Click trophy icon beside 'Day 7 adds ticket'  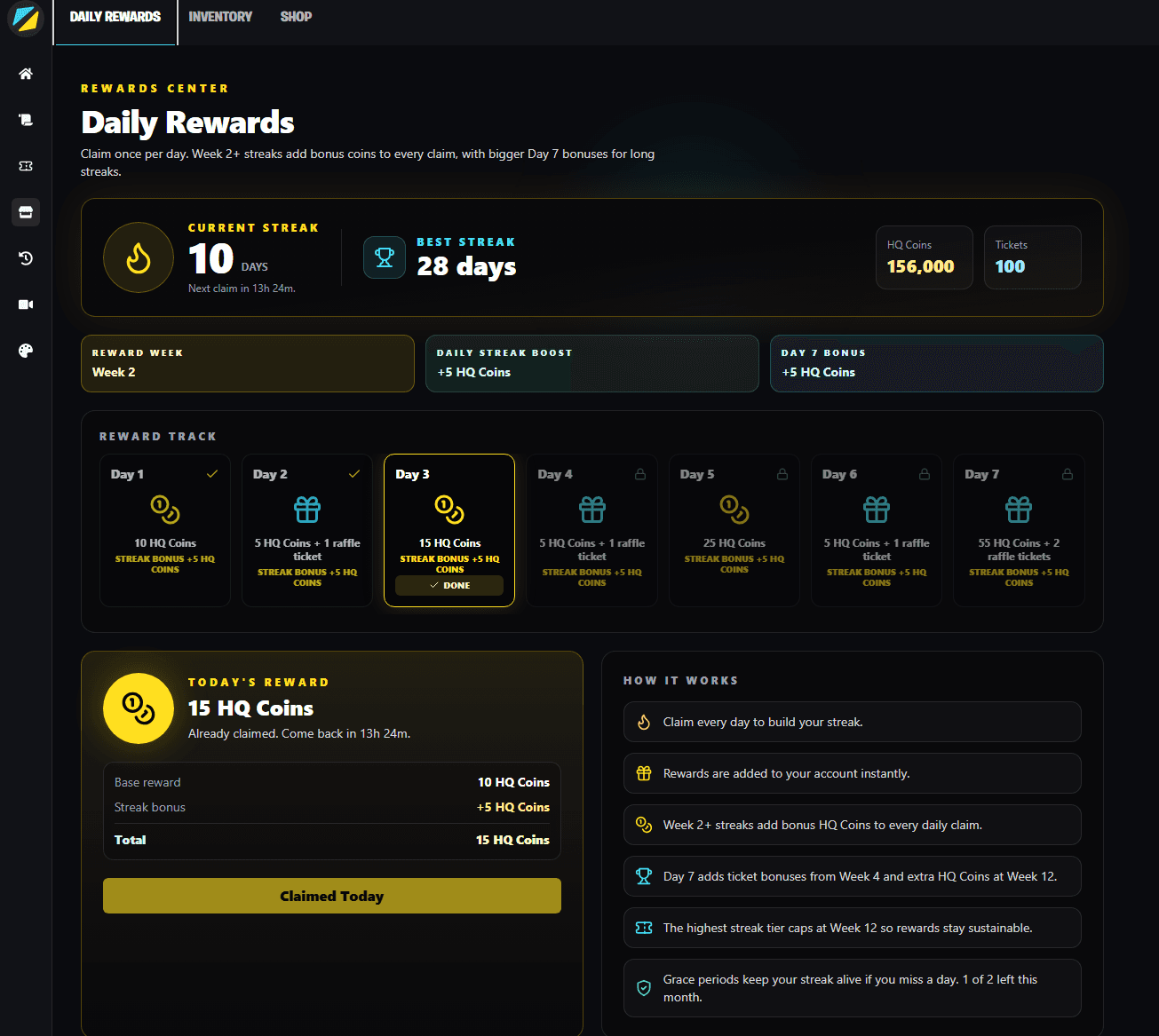tap(644, 877)
